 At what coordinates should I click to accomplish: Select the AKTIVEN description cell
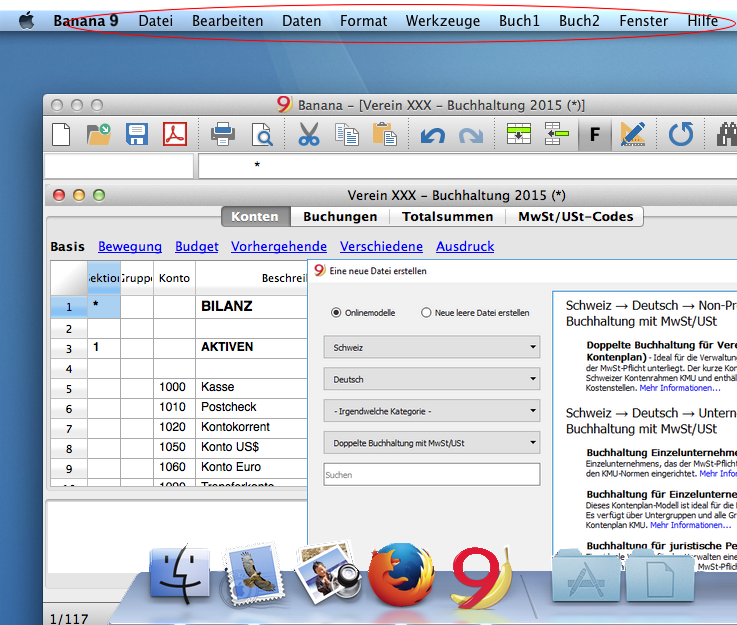(x=251, y=347)
